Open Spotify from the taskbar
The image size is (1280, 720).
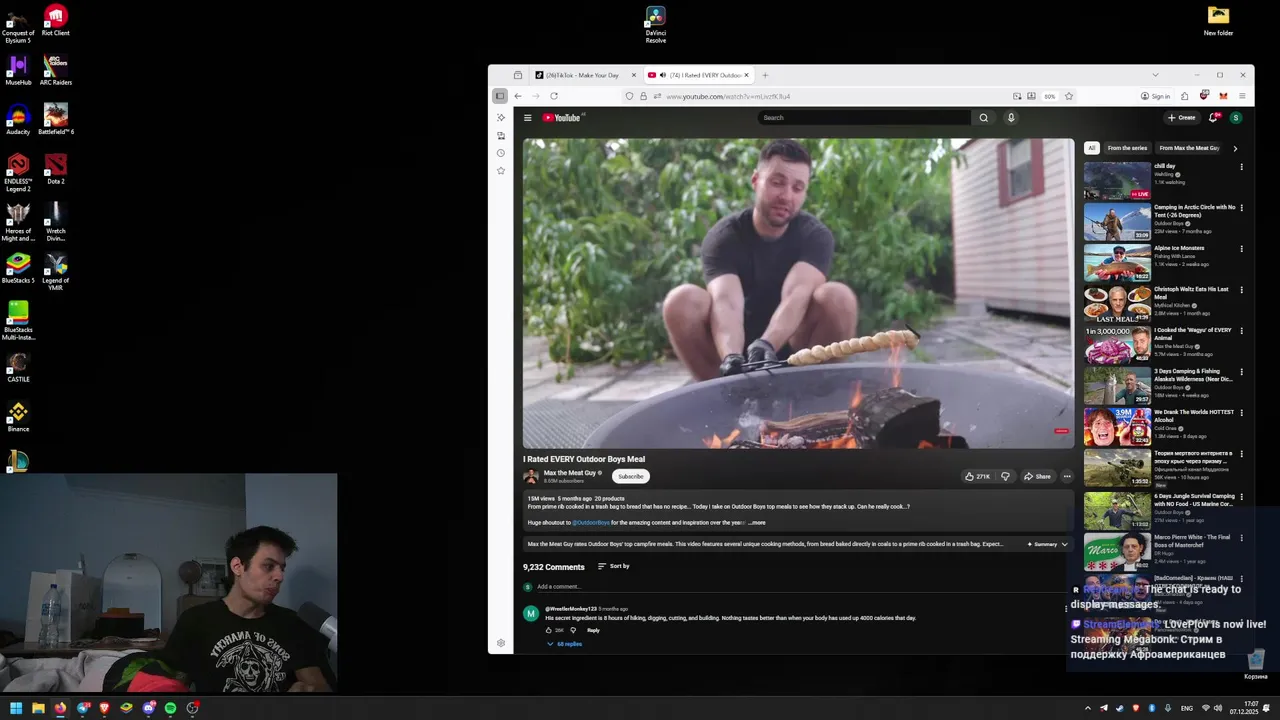point(170,708)
